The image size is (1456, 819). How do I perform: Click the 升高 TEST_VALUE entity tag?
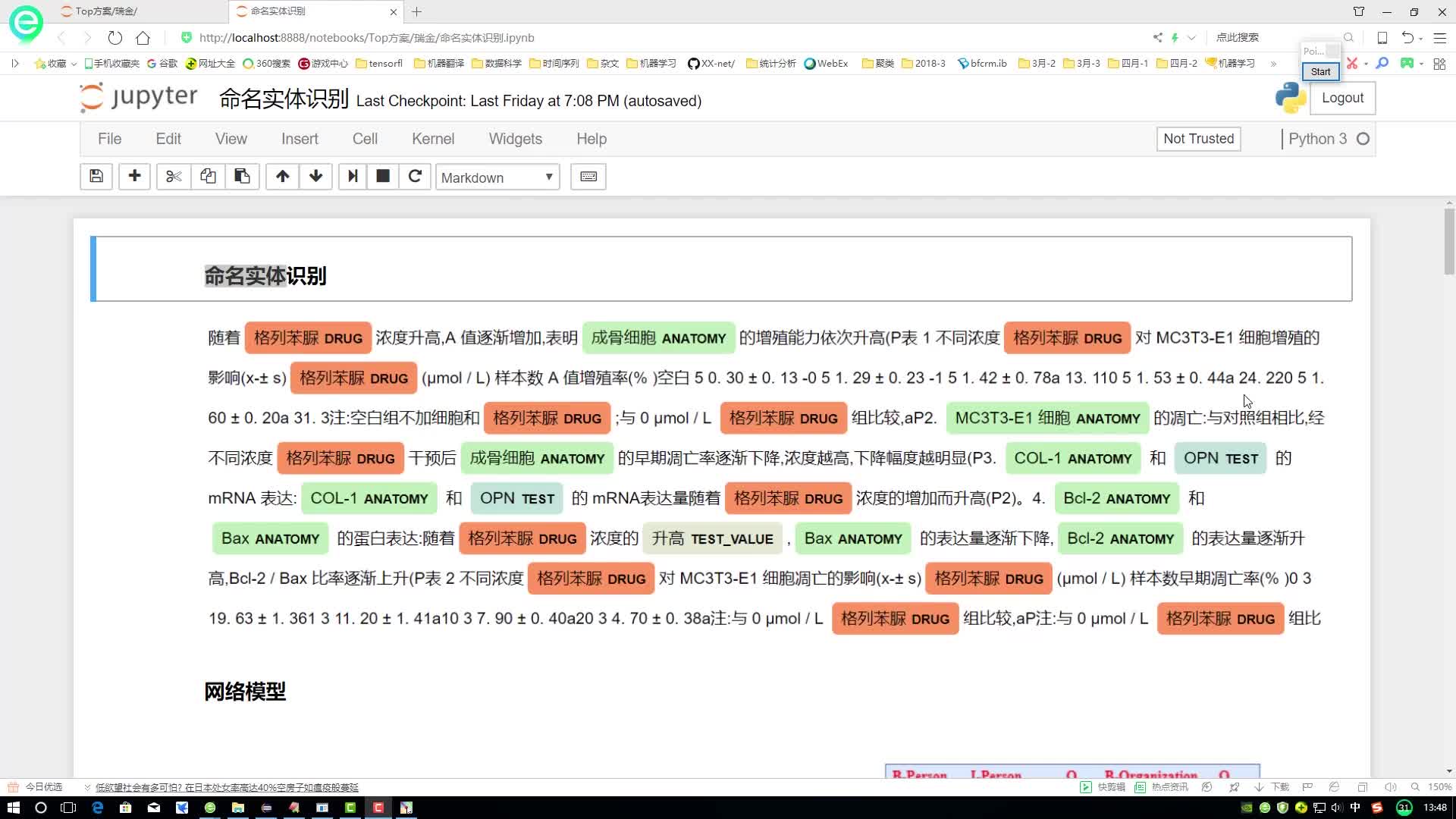tap(712, 538)
